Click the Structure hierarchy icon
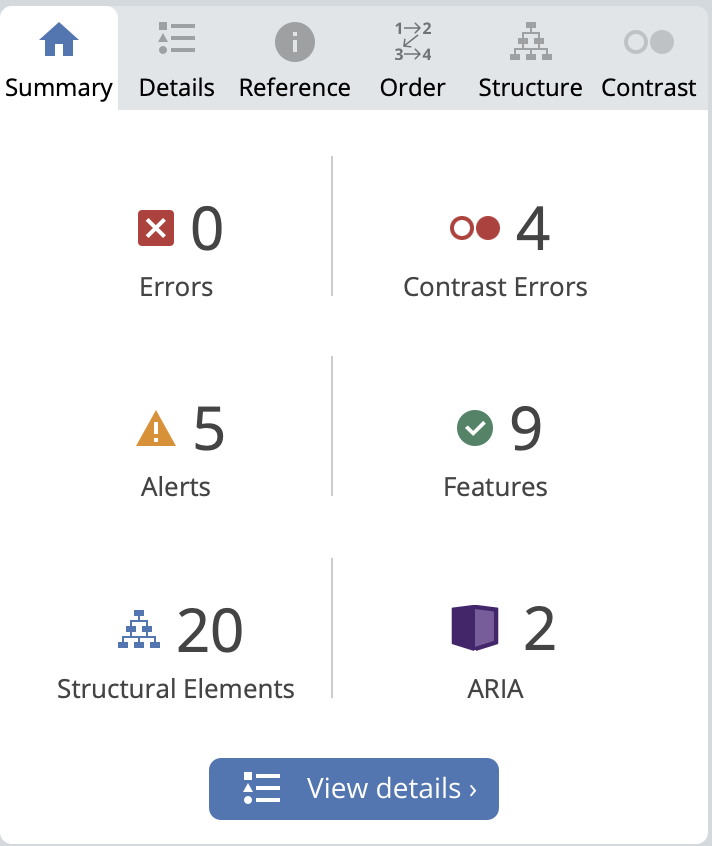The width and height of the screenshot is (712, 846). pos(530,41)
